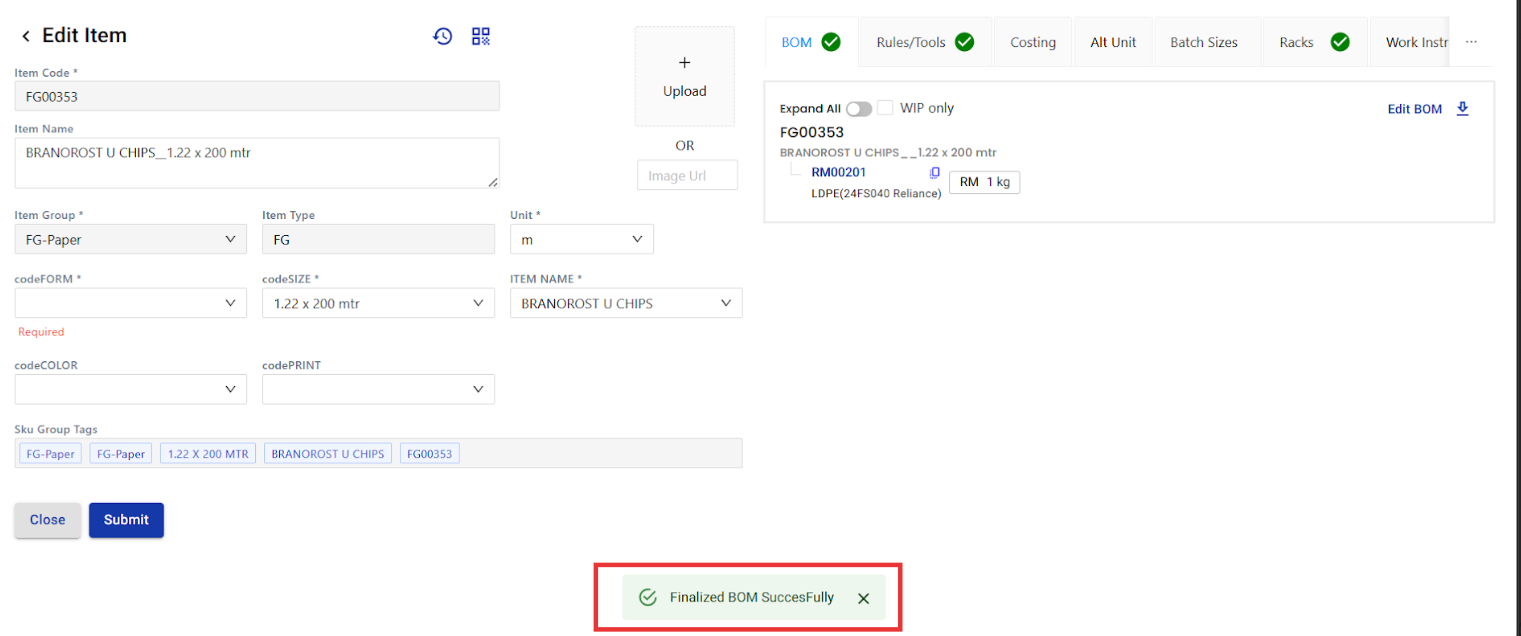Switch to the Batch Sizes tab

tap(1203, 42)
